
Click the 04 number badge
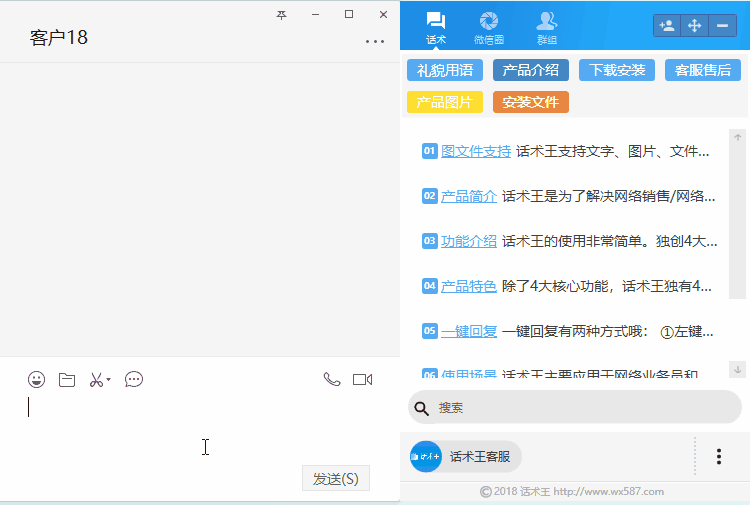(430, 286)
